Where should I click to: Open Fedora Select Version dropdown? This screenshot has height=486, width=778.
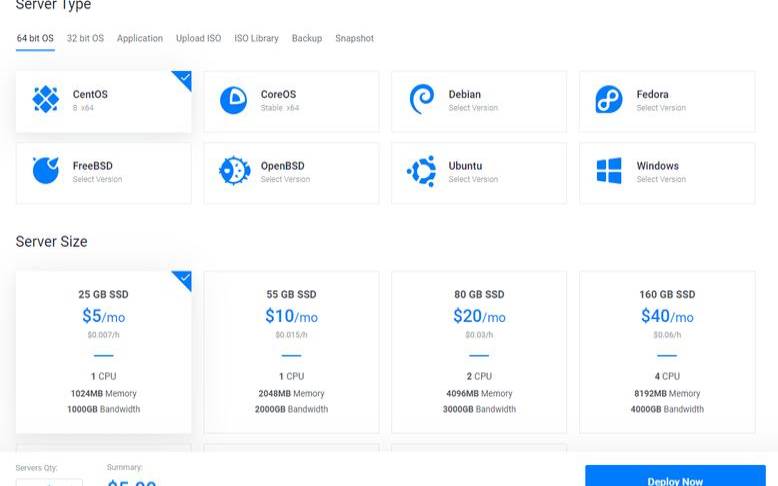(x=661, y=108)
